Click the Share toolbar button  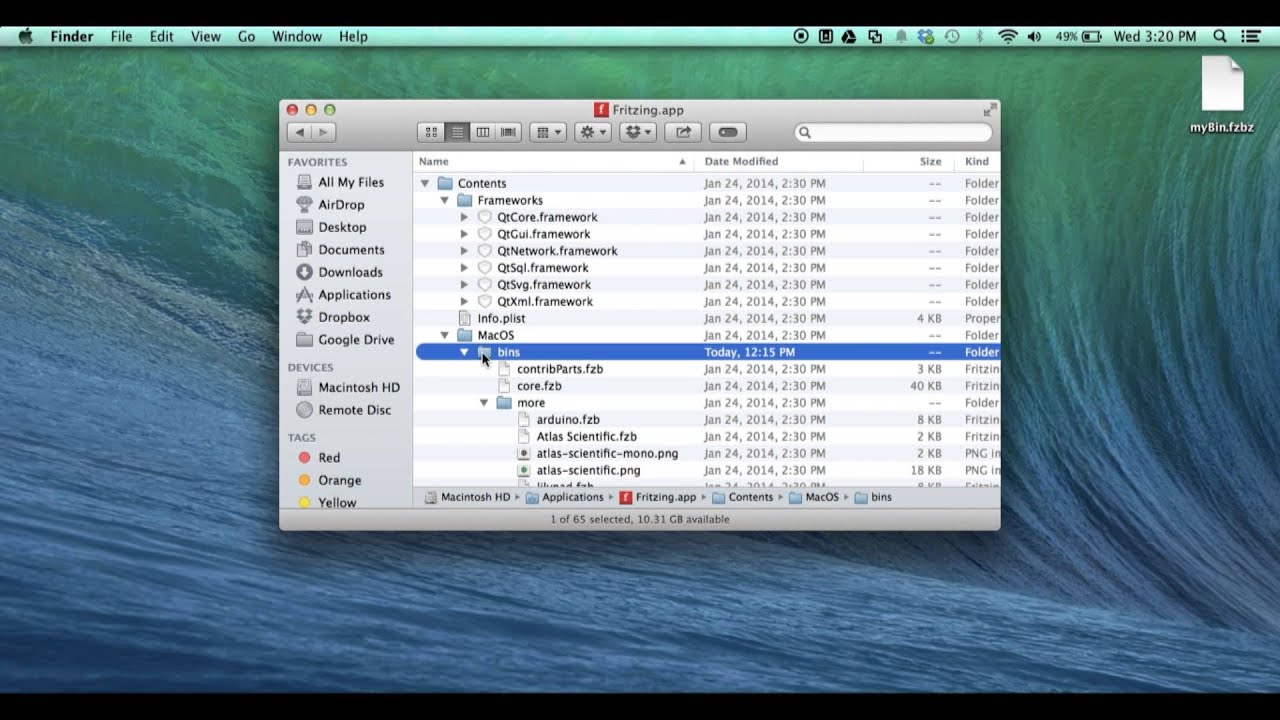point(683,132)
